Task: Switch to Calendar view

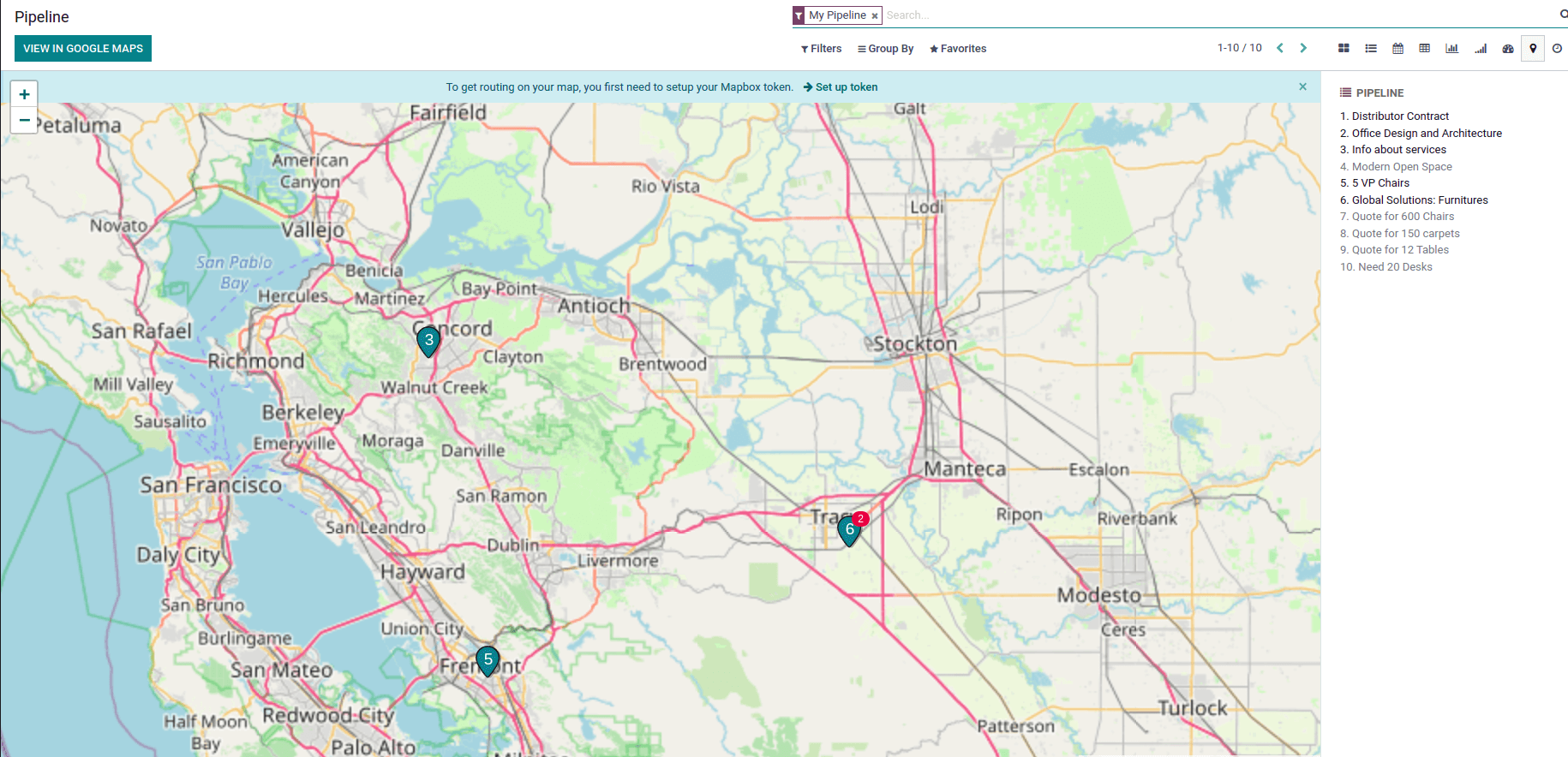Action: [1397, 49]
